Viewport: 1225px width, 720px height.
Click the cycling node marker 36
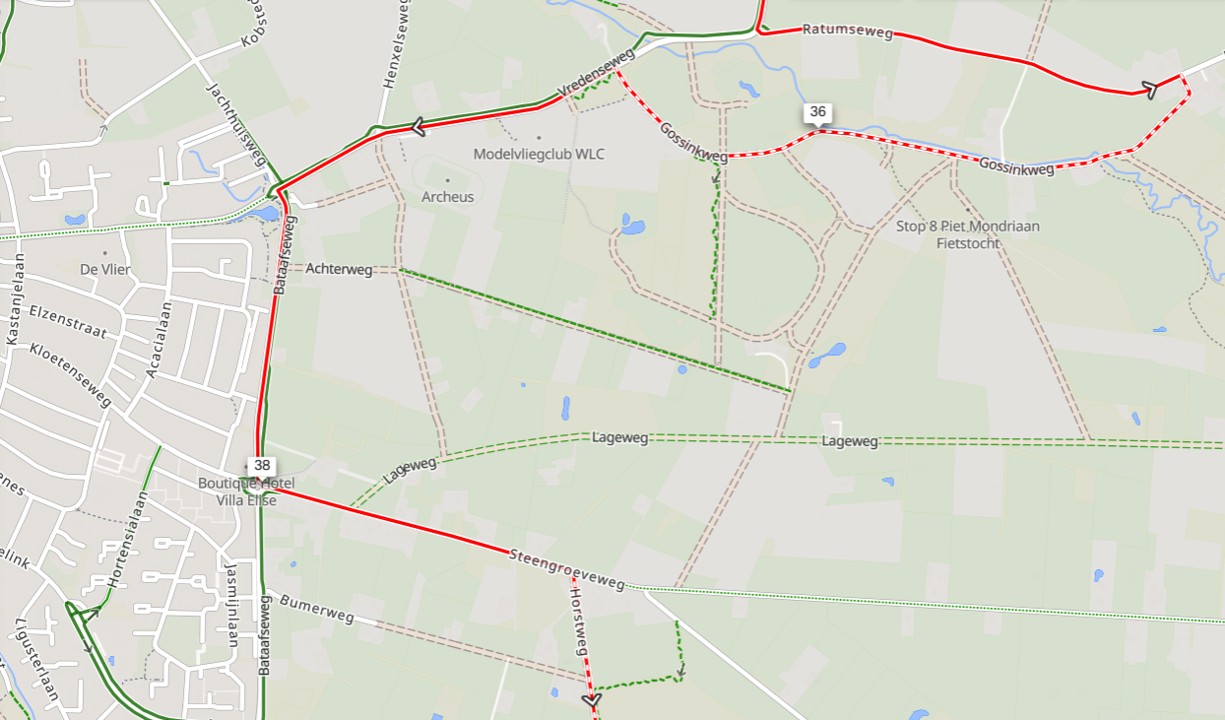point(818,112)
